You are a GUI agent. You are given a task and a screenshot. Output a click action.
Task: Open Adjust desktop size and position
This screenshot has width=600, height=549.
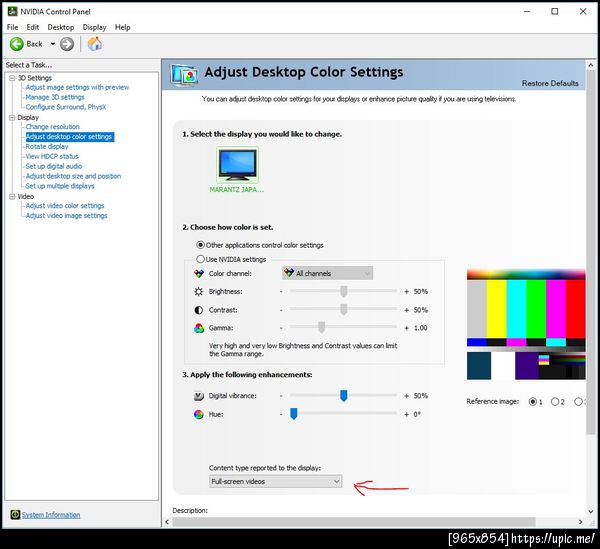click(x=73, y=176)
